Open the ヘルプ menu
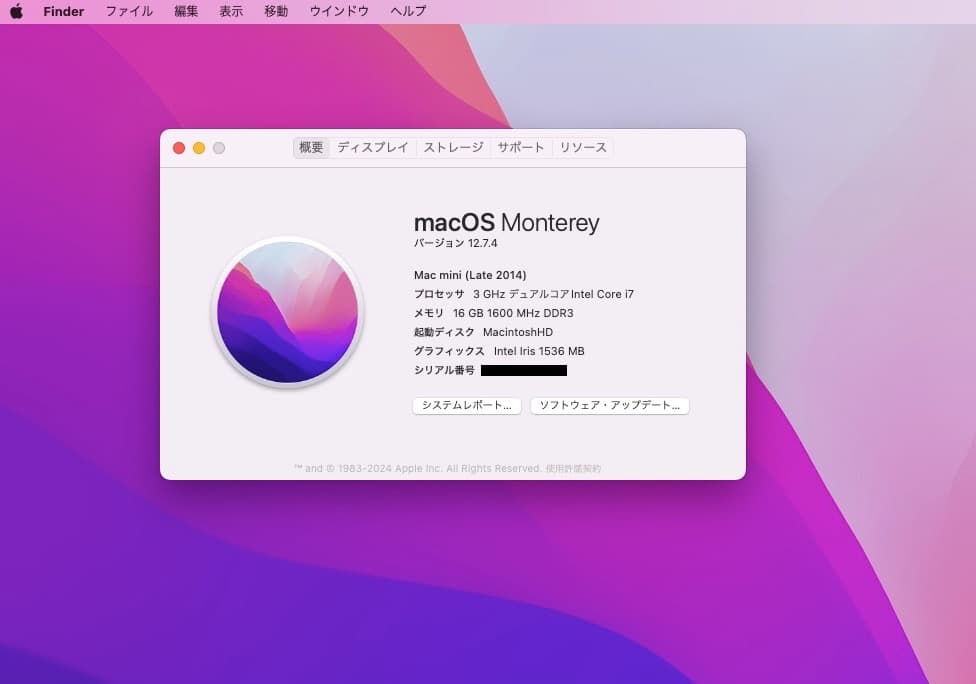The height and width of the screenshot is (684, 976). pyautogui.click(x=405, y=11)
